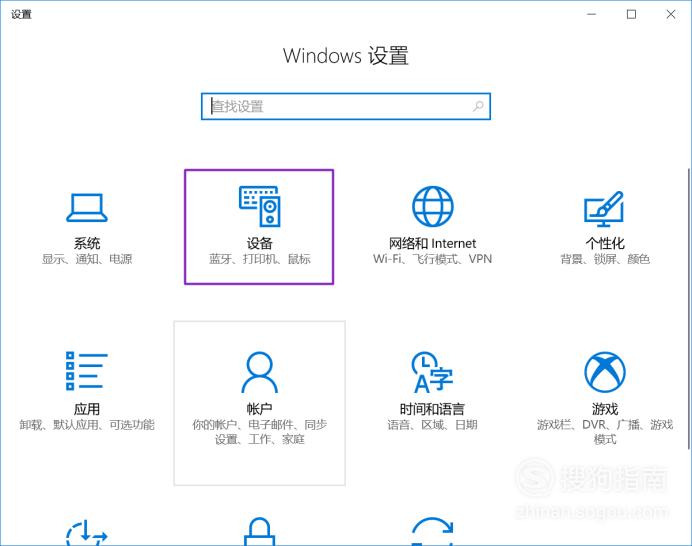Viewport: 692px width, 546px height.
Task: Open the 网络和 Internet globe icon
Action: (432, 206)
